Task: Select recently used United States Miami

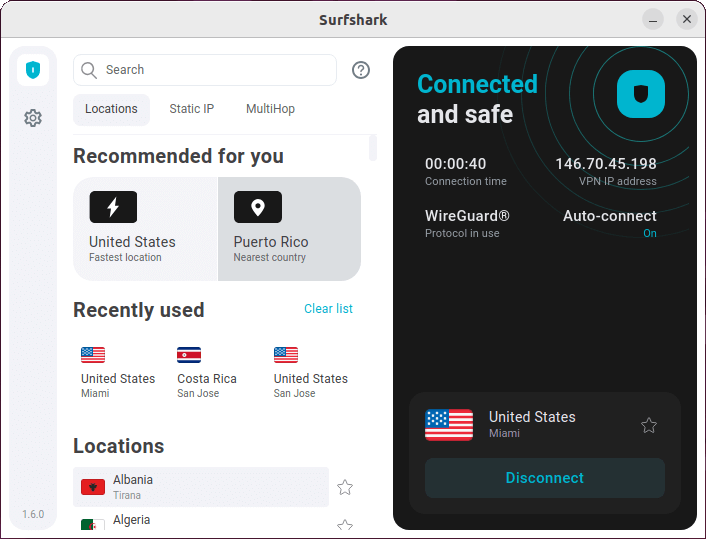Action: [118, 373]
